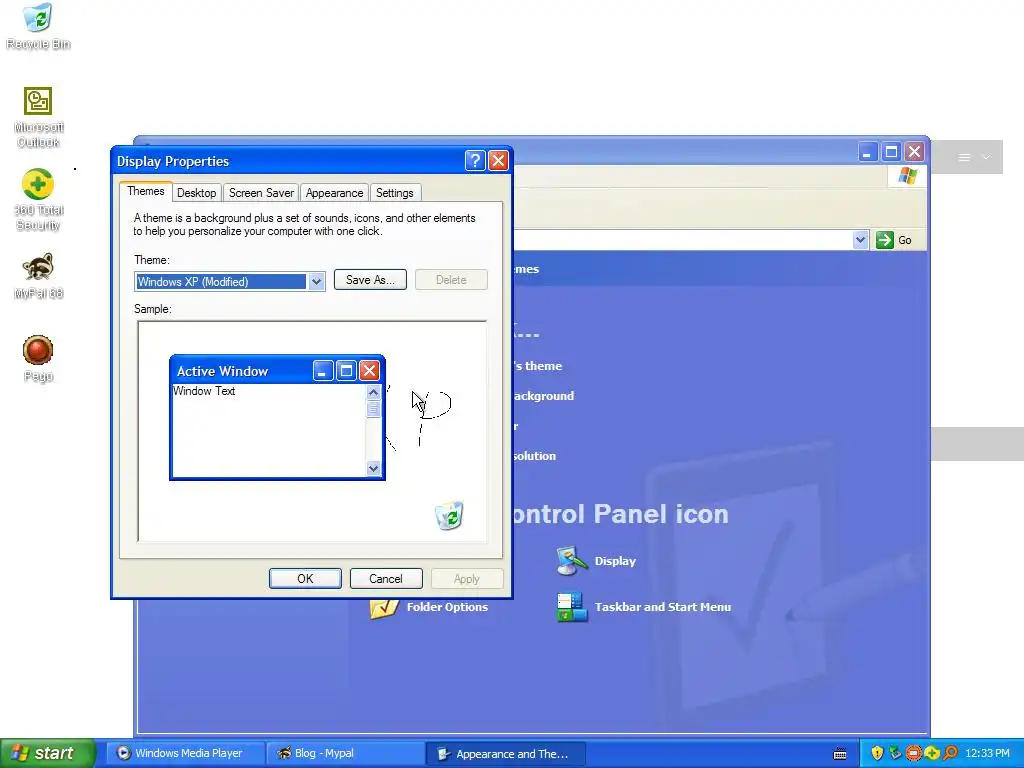Image resolution: width=1024 pixels, height=768 pixels.
Task: Click the shield tray icon
Action: click(x=877, y=753)
